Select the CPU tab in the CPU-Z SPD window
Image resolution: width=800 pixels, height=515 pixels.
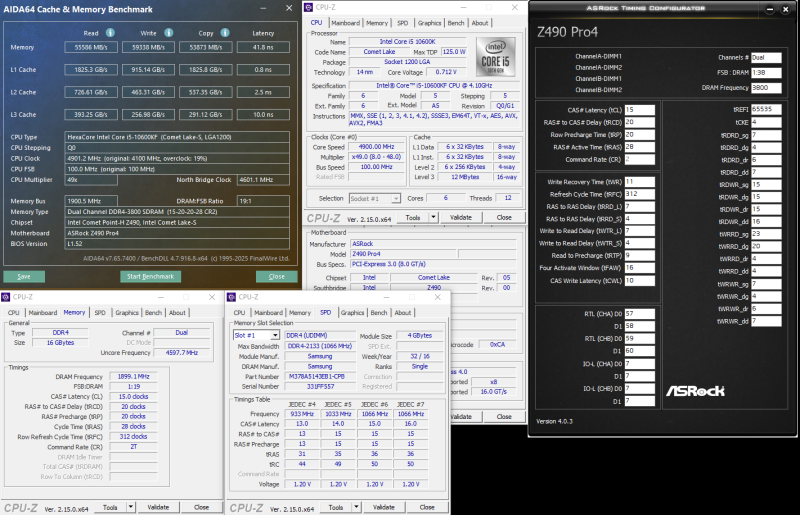(x=239, y=313)
